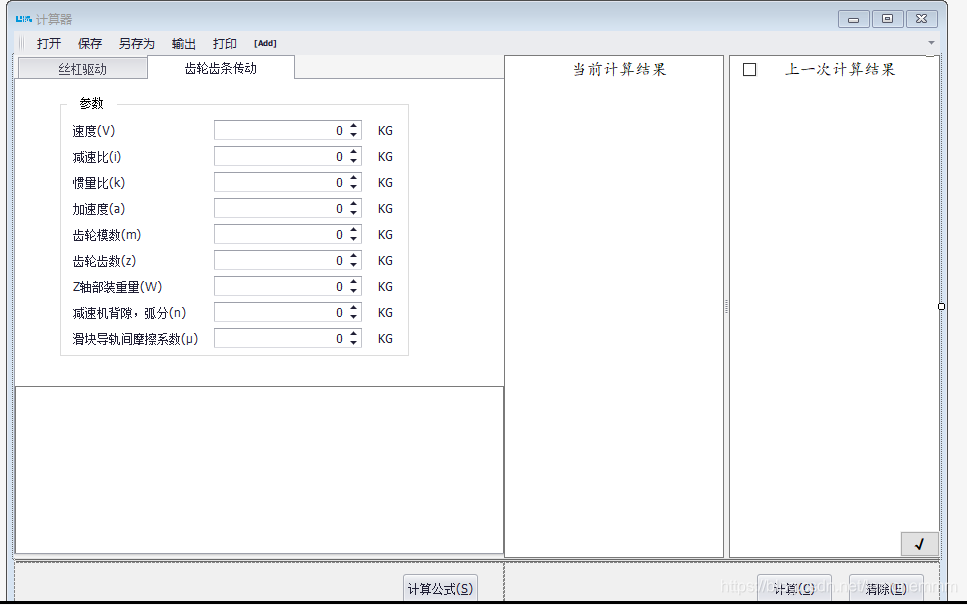Click the 保存 toolbar item

(89, 43)
